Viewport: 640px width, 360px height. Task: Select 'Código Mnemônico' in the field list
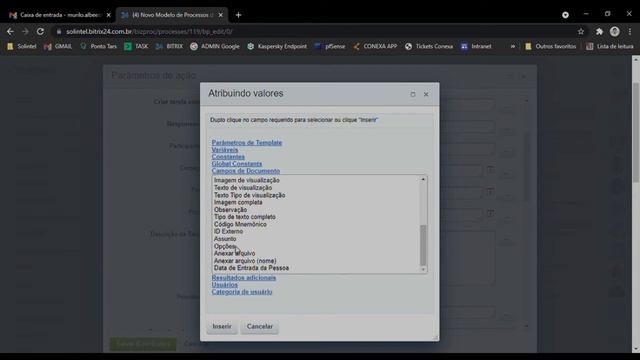click(x=240, y=224)
